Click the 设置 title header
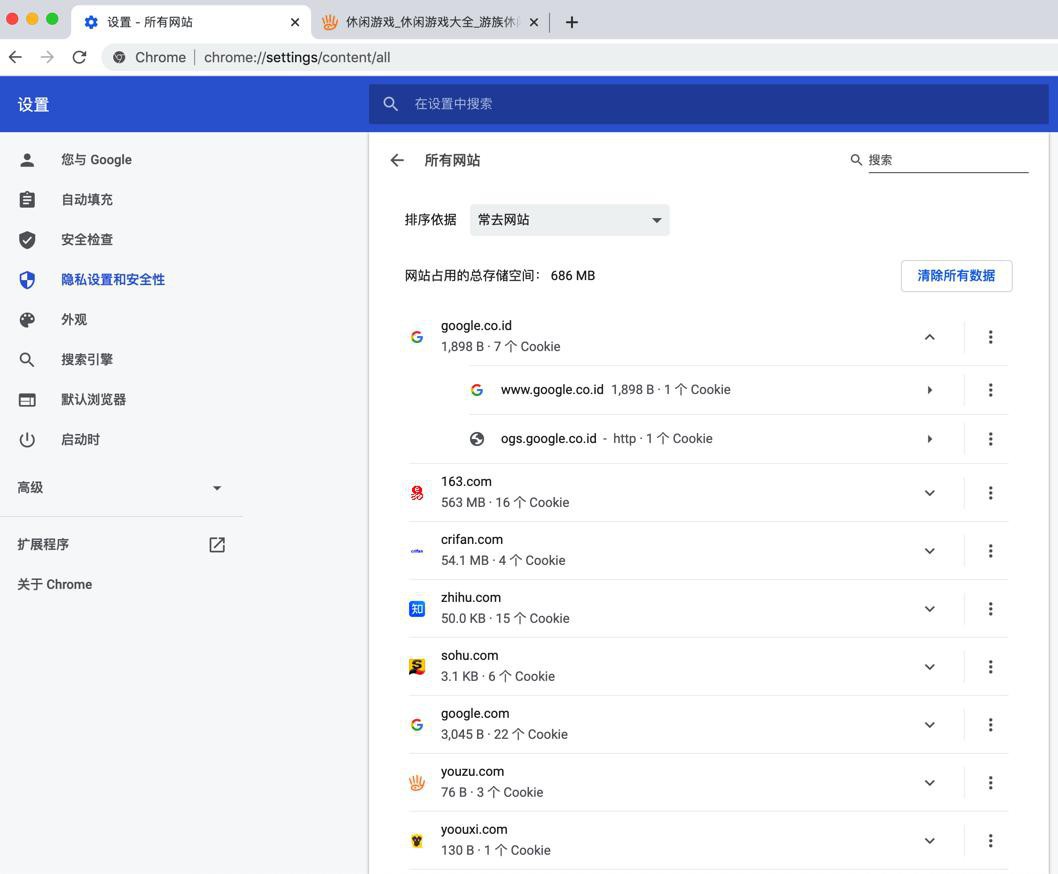 pos(33,105)
